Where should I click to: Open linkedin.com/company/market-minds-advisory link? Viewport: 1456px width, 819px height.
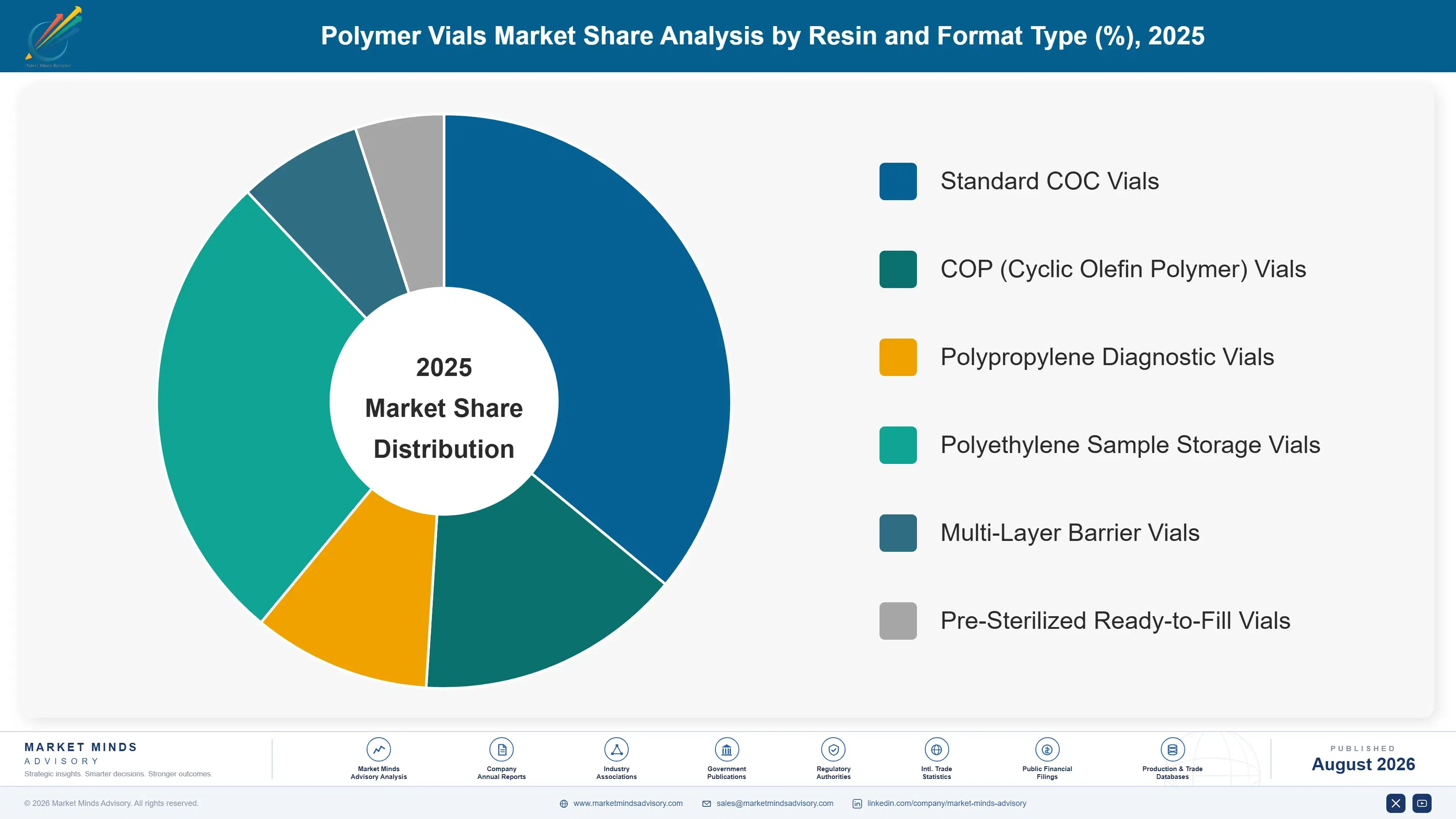coord(947,803)
